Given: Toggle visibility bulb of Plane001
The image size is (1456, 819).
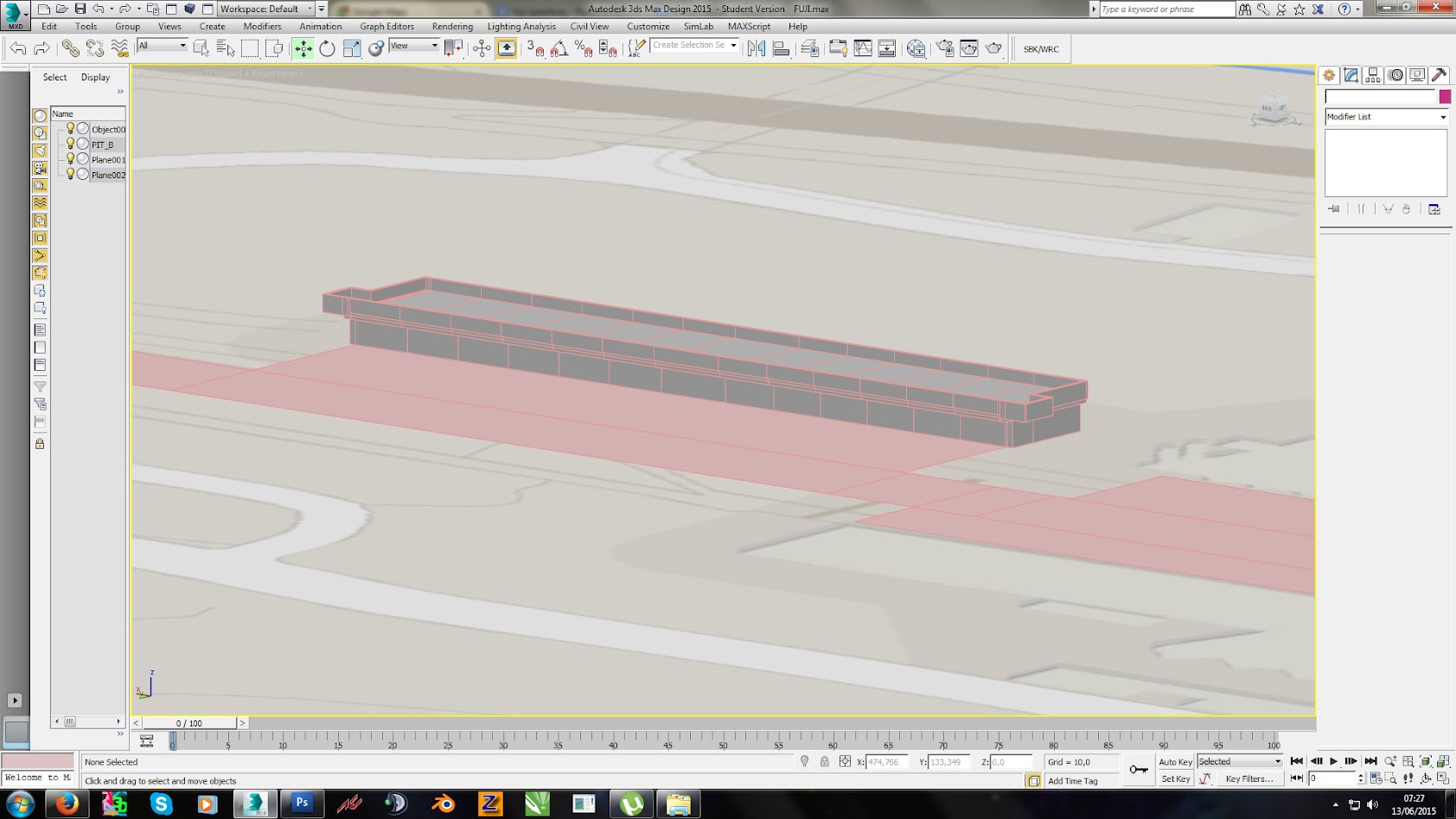Looking at the screenshot, I should click(x=70, y=159).
